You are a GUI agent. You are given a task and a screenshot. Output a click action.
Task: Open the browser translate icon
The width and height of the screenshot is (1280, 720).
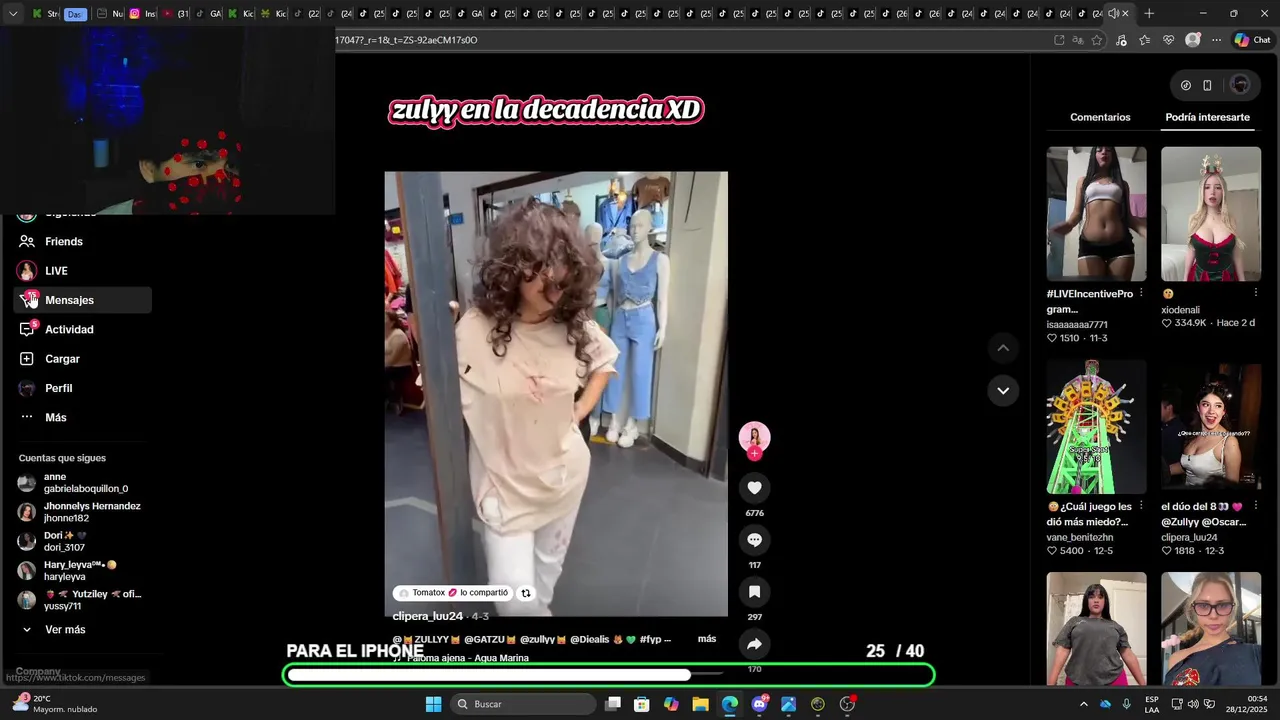click(x=1078, y=40)
